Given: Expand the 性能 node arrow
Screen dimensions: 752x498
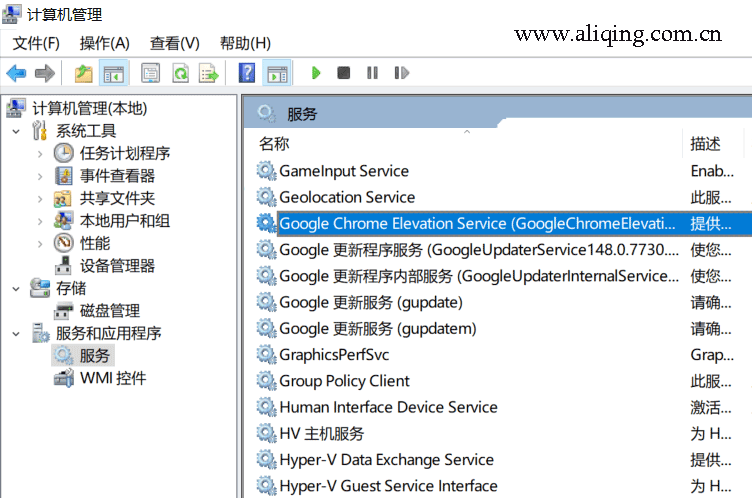Looking at the screenshot, I should pos(40,244).
